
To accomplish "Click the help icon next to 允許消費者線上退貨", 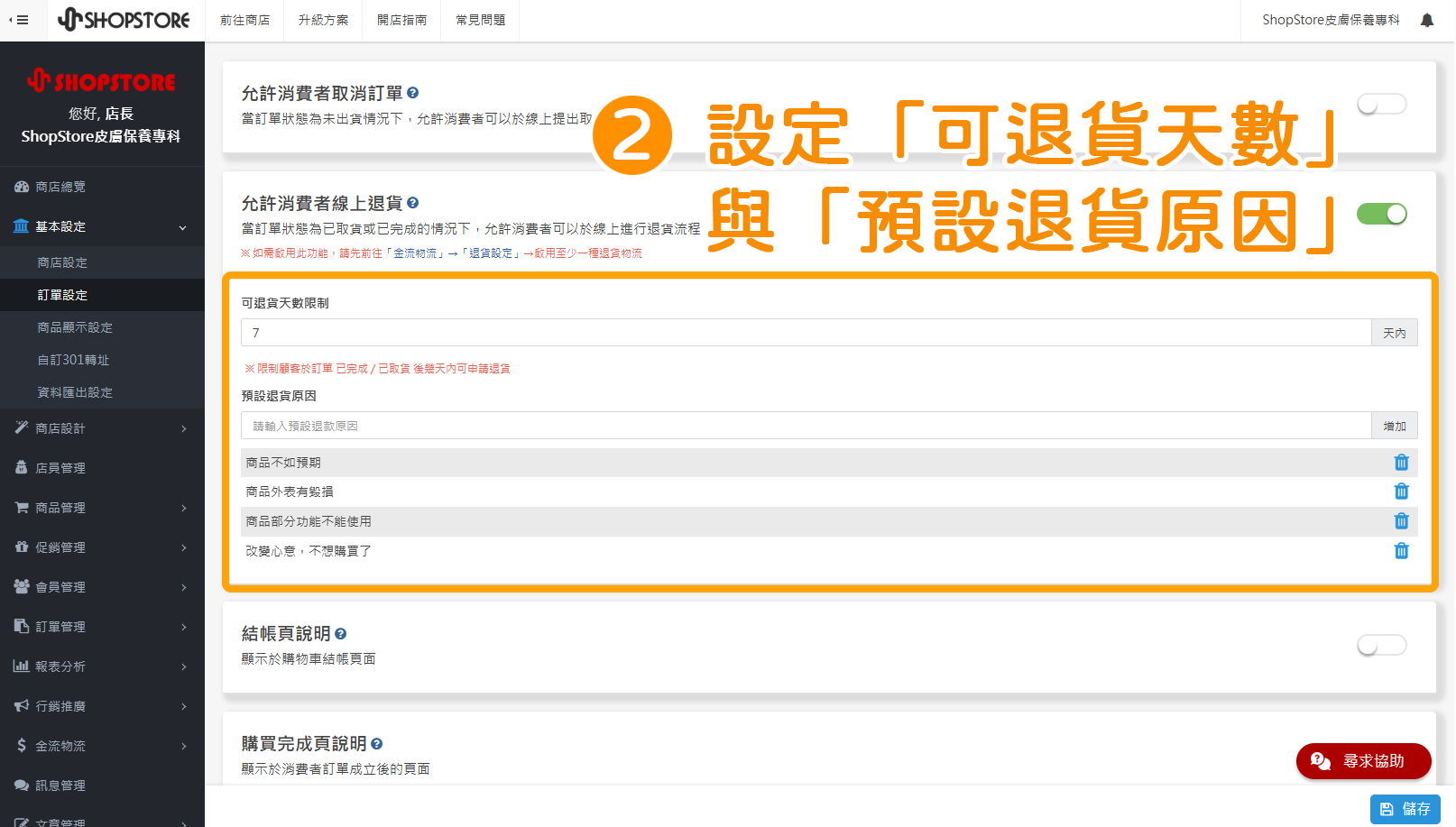I will [413, 203].
